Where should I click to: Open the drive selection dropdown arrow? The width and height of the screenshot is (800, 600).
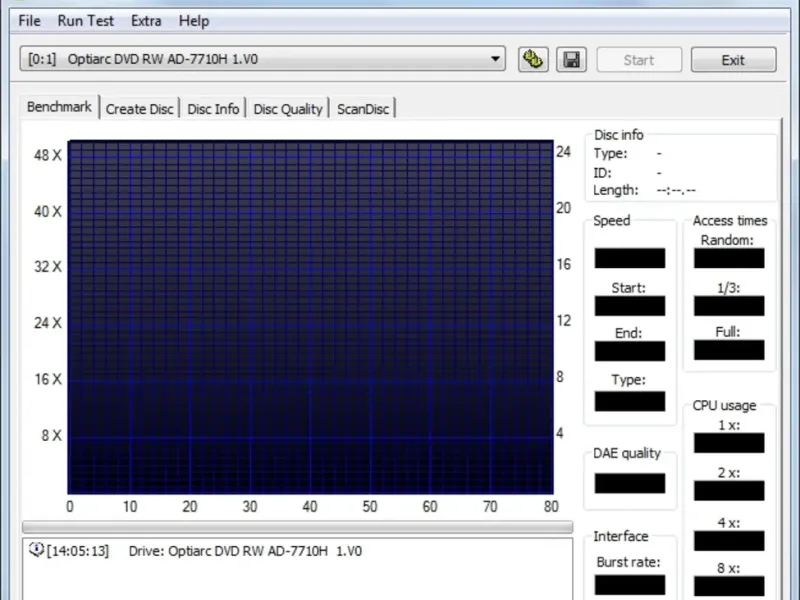coord(495,59)
